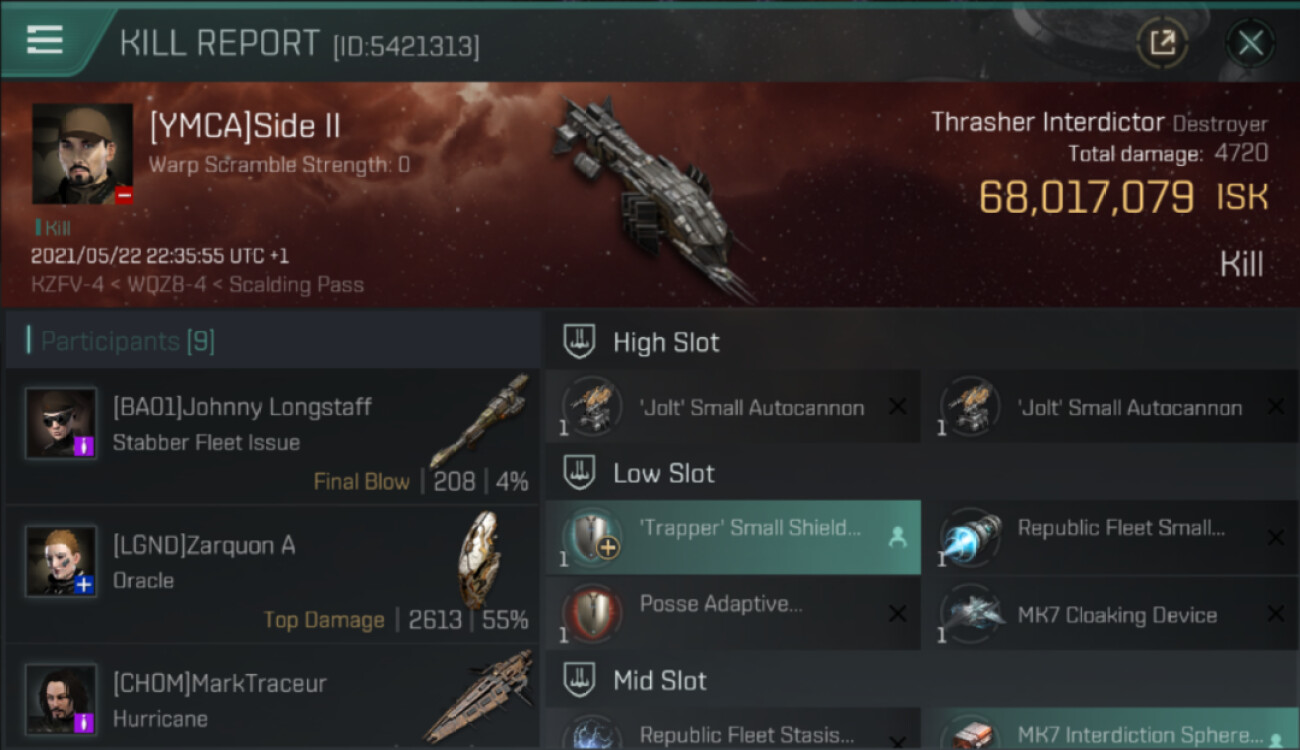The height and width of the screenshot is (750, 1300).
Task: Click the first 'Jolt' Small Autocannon icon
Action: pyautogui.click(x=593, y=406)
